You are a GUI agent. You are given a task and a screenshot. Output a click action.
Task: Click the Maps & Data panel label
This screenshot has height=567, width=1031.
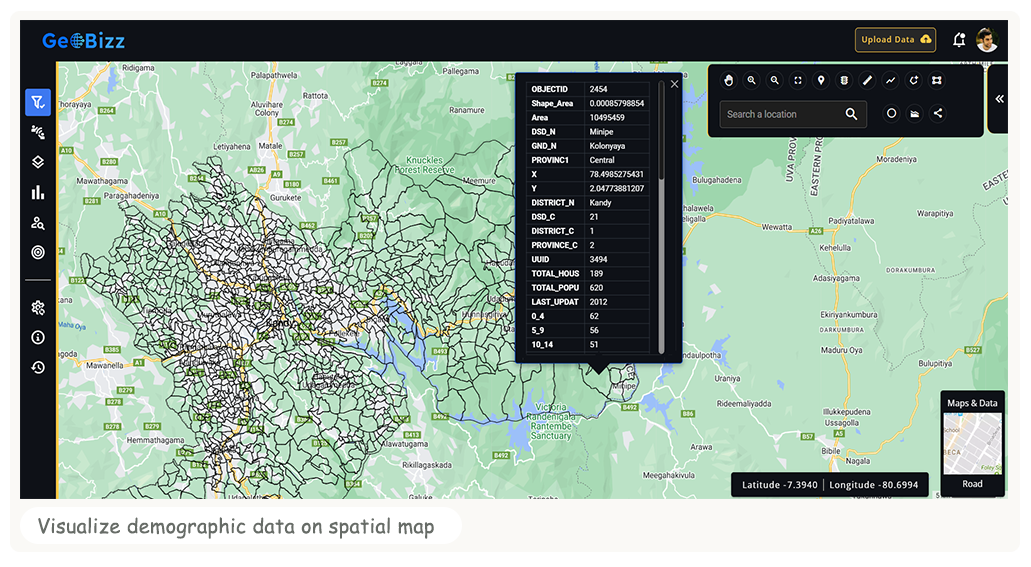tap(972, 403)
